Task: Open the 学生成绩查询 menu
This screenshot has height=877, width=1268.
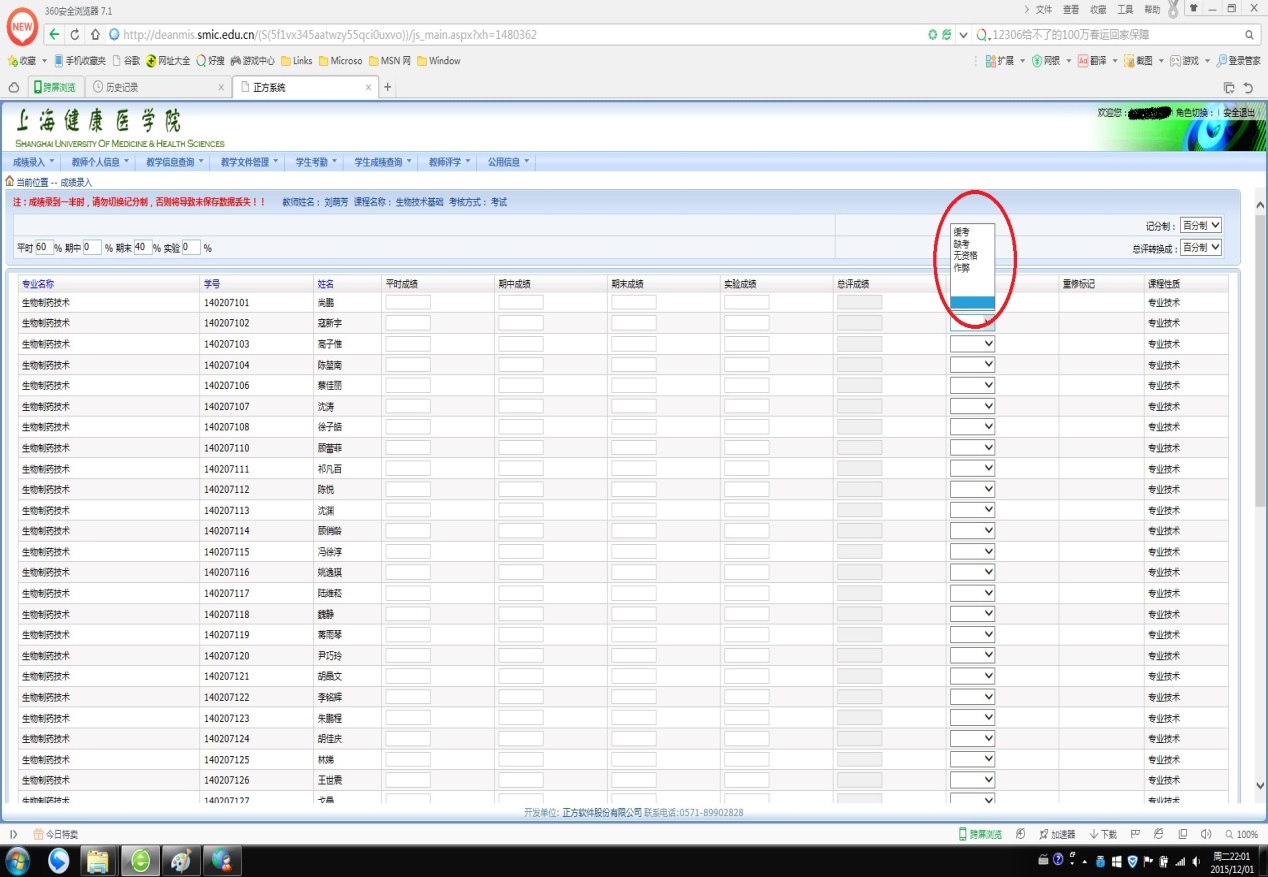Action: [384, 161]
